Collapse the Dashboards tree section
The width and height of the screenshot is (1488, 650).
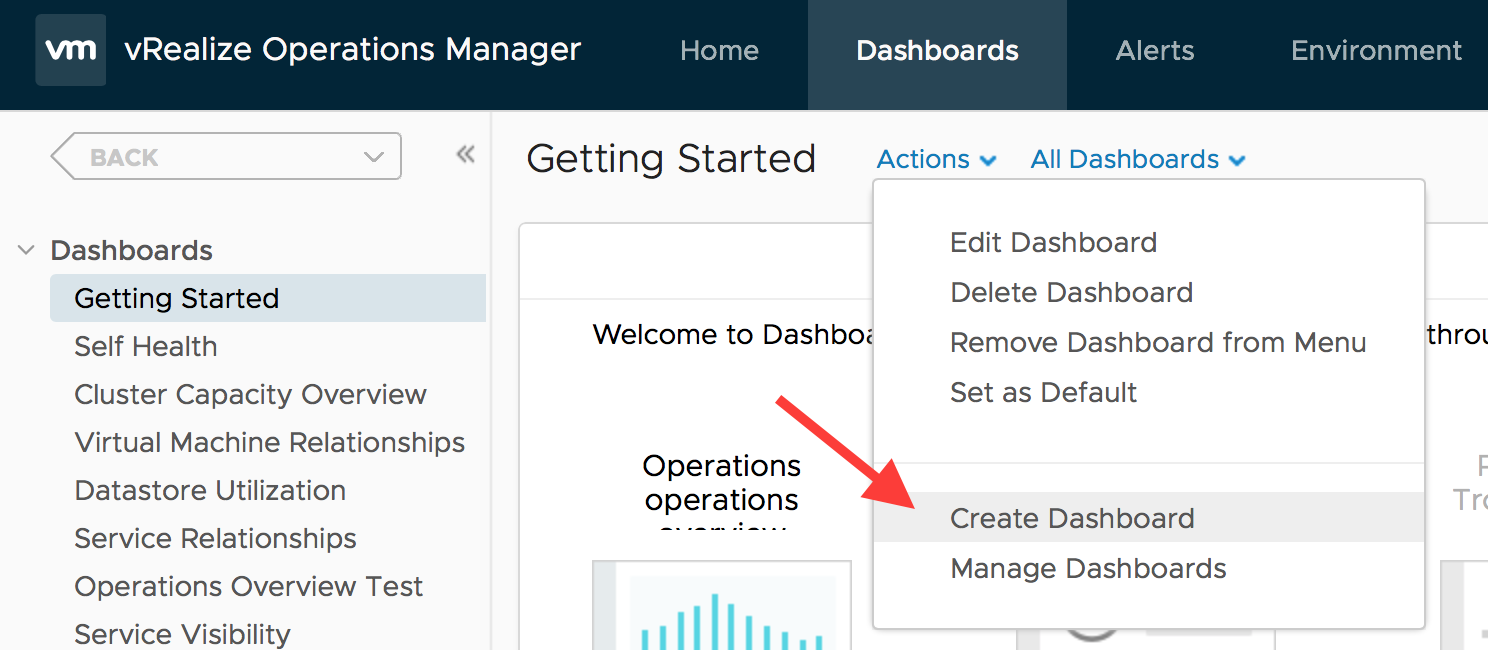[x=26, y=250]
